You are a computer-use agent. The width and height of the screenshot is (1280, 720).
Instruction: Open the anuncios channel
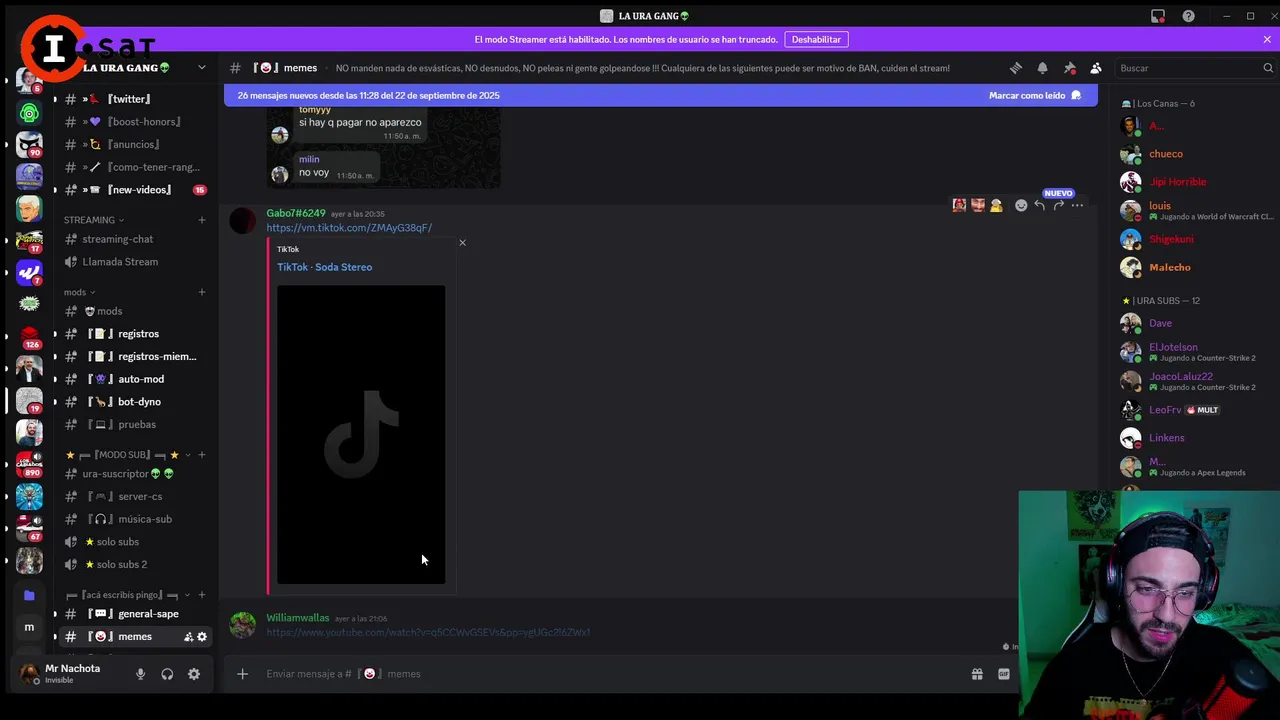(134, 145)
